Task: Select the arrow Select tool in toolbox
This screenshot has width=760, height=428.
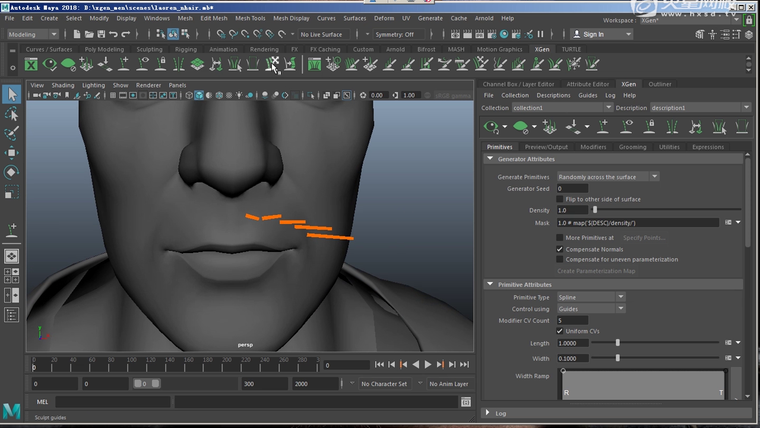Action: click(x=11, y=94)
